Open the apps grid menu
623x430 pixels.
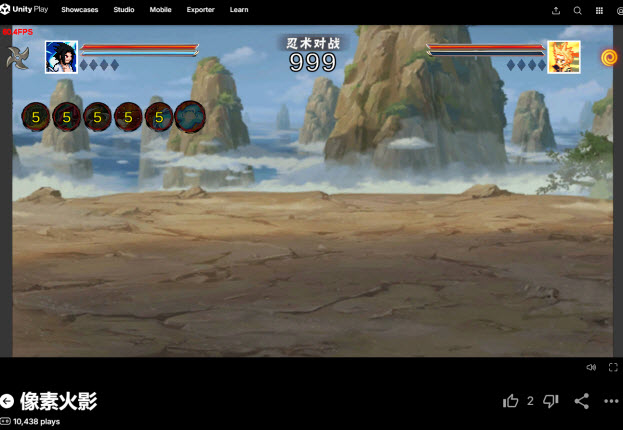tap(599, 10)
